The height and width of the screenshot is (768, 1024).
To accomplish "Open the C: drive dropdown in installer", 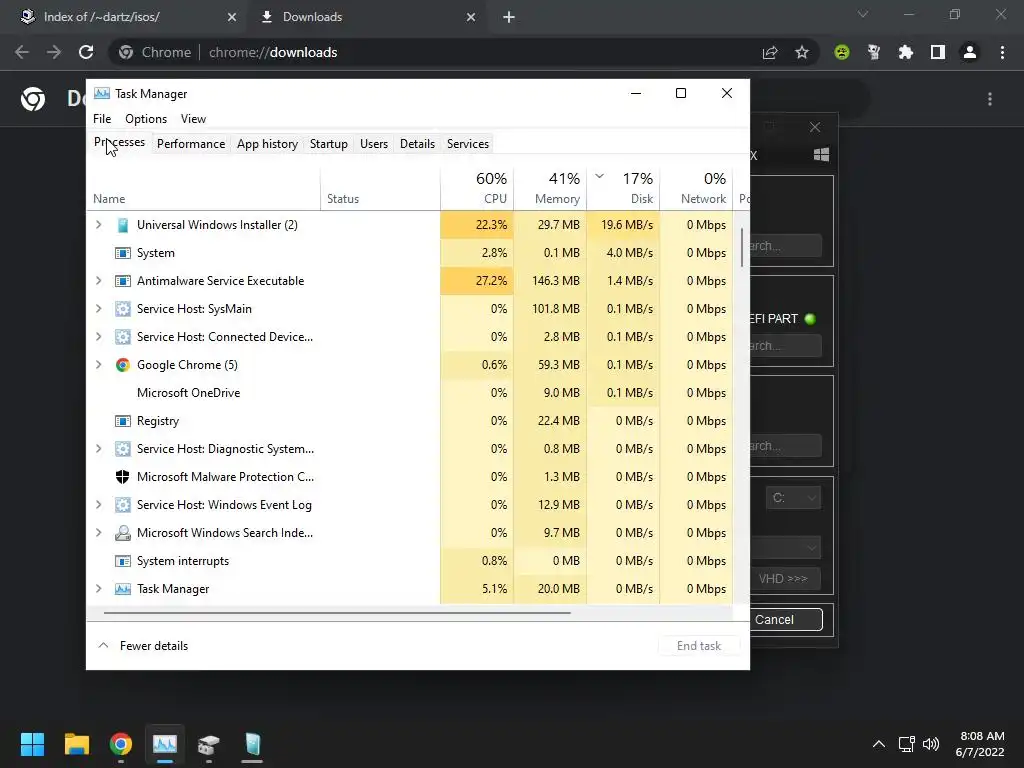I will point(793,498).
